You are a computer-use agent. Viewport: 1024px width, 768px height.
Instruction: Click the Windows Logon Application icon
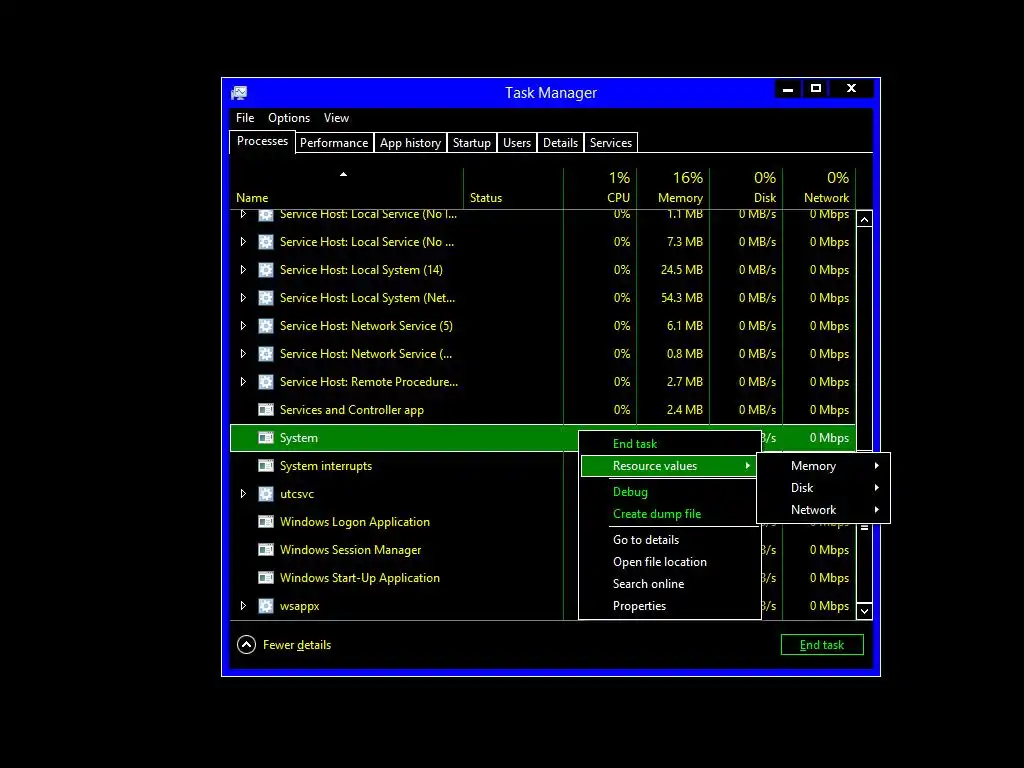tap(266, 522)
